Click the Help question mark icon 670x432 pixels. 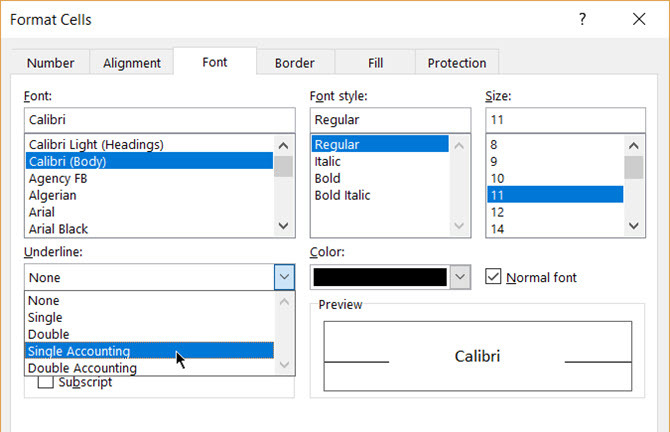tap(582, 19)
